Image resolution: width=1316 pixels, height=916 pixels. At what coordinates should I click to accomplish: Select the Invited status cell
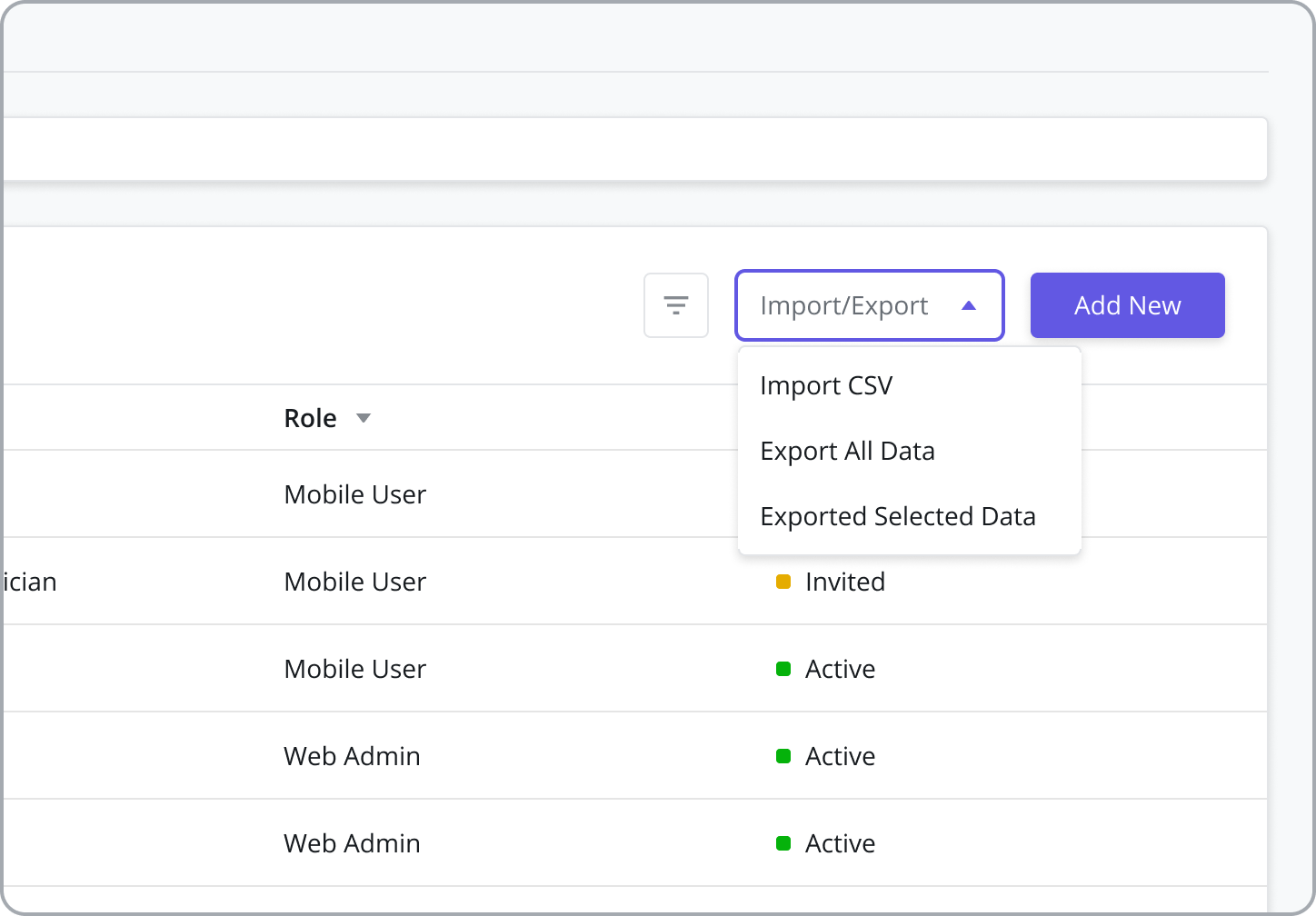830,582
